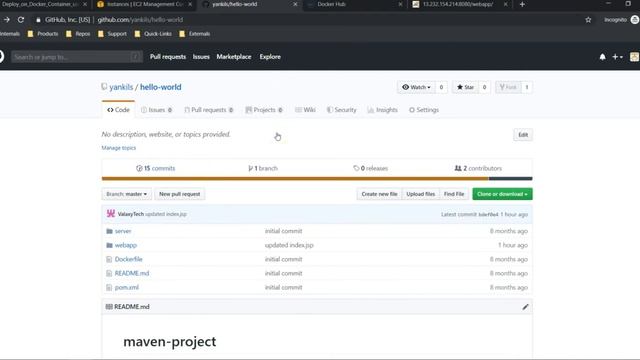
Task: Open the Externals bookmarks folder
Action: (x=195, y=34)
